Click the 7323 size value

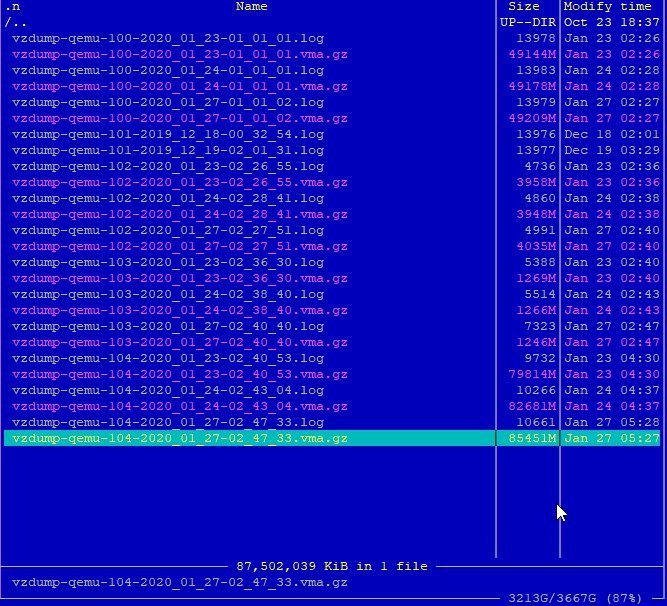point(540,327)
